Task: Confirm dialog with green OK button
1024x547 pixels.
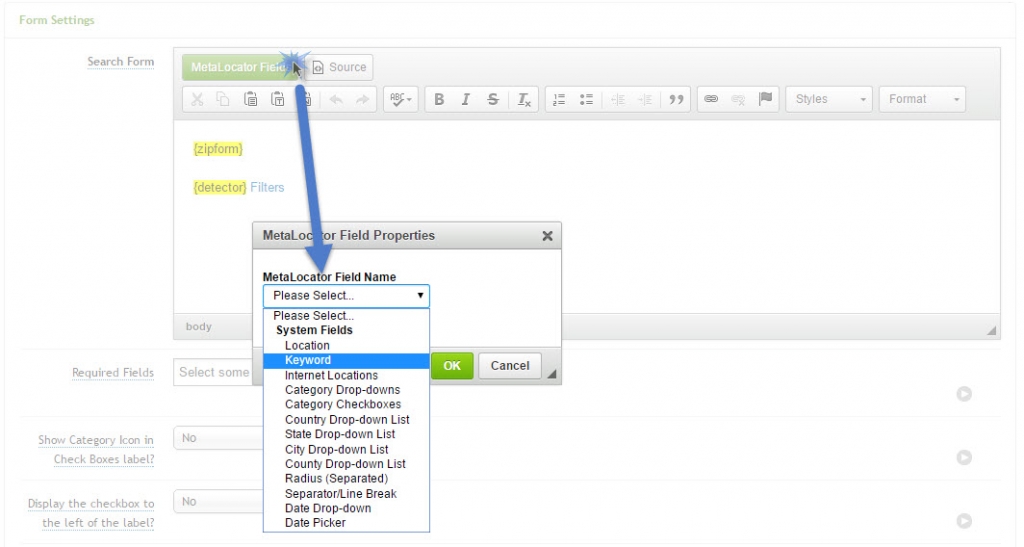Action: [x=452, y=366]
